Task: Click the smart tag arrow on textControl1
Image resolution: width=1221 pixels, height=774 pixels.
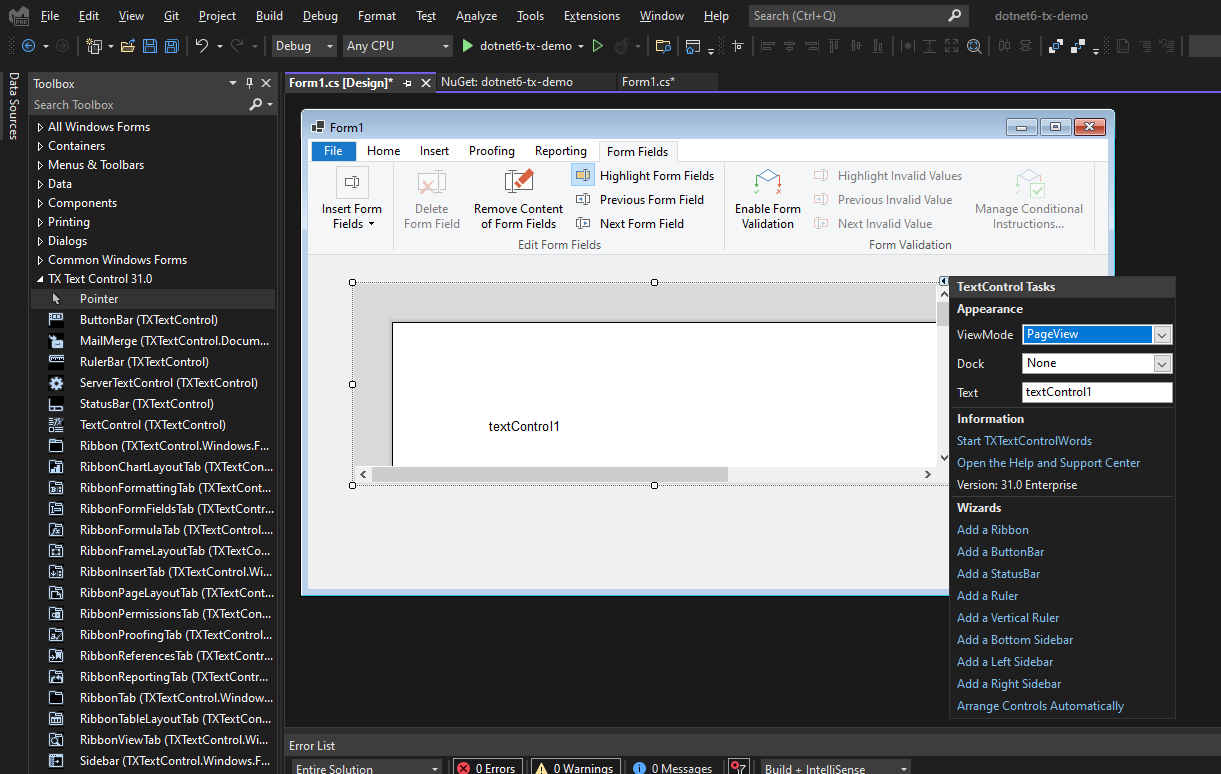Action: click(943, 281)
